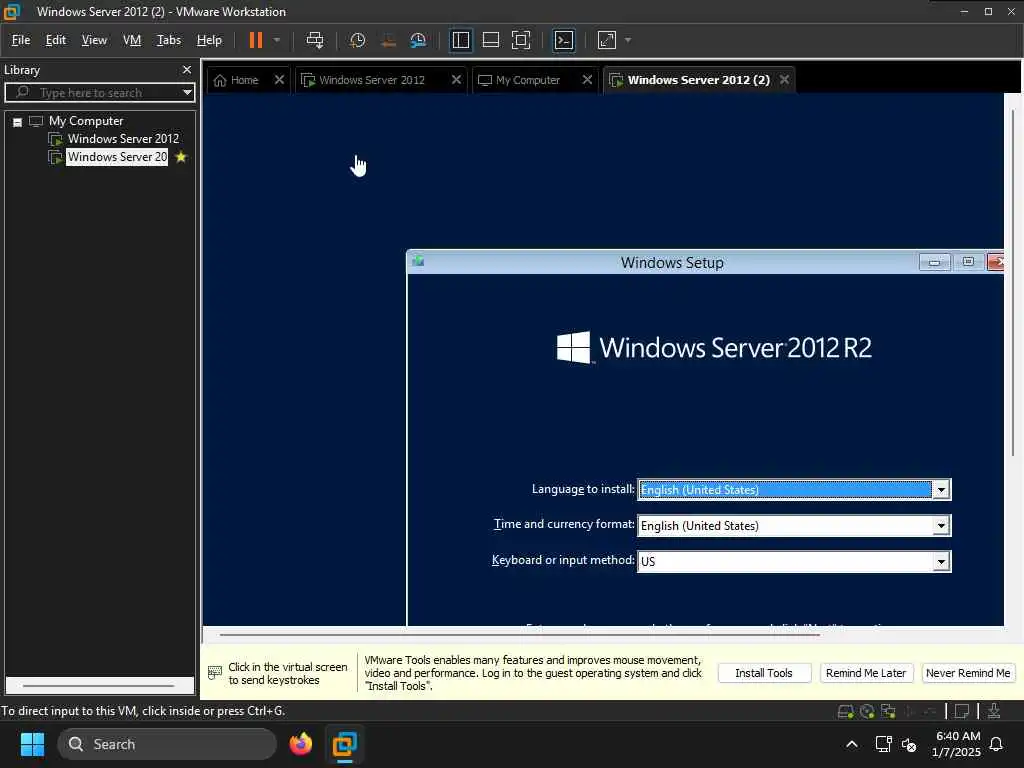Screen dimensions: 1024x768
Task: Open the VM menu
Action: [132, 40]
